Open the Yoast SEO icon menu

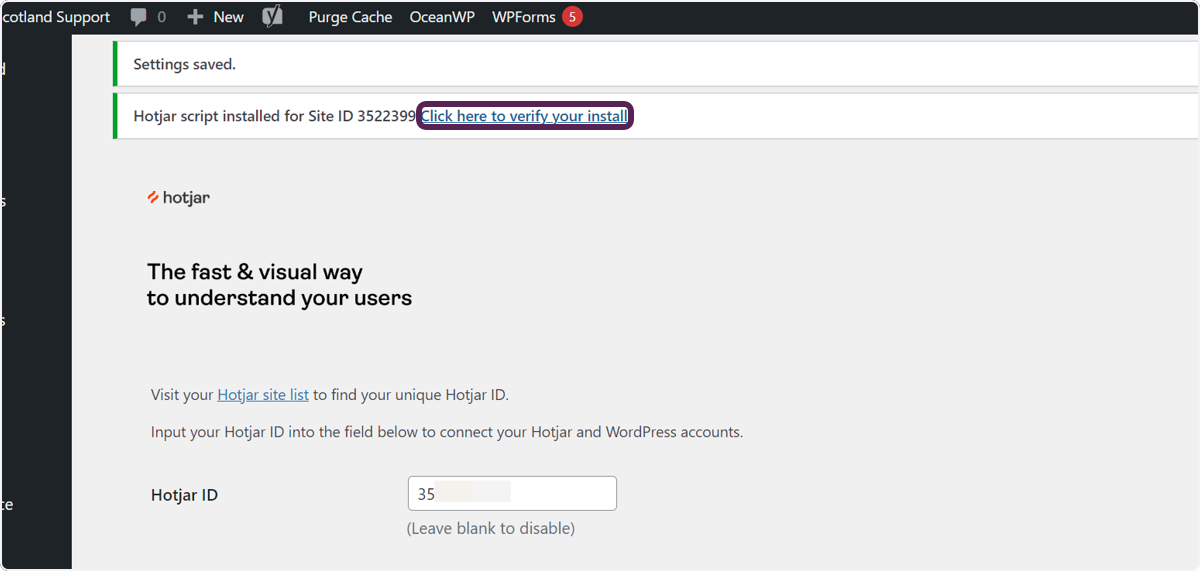click(271, 17)
